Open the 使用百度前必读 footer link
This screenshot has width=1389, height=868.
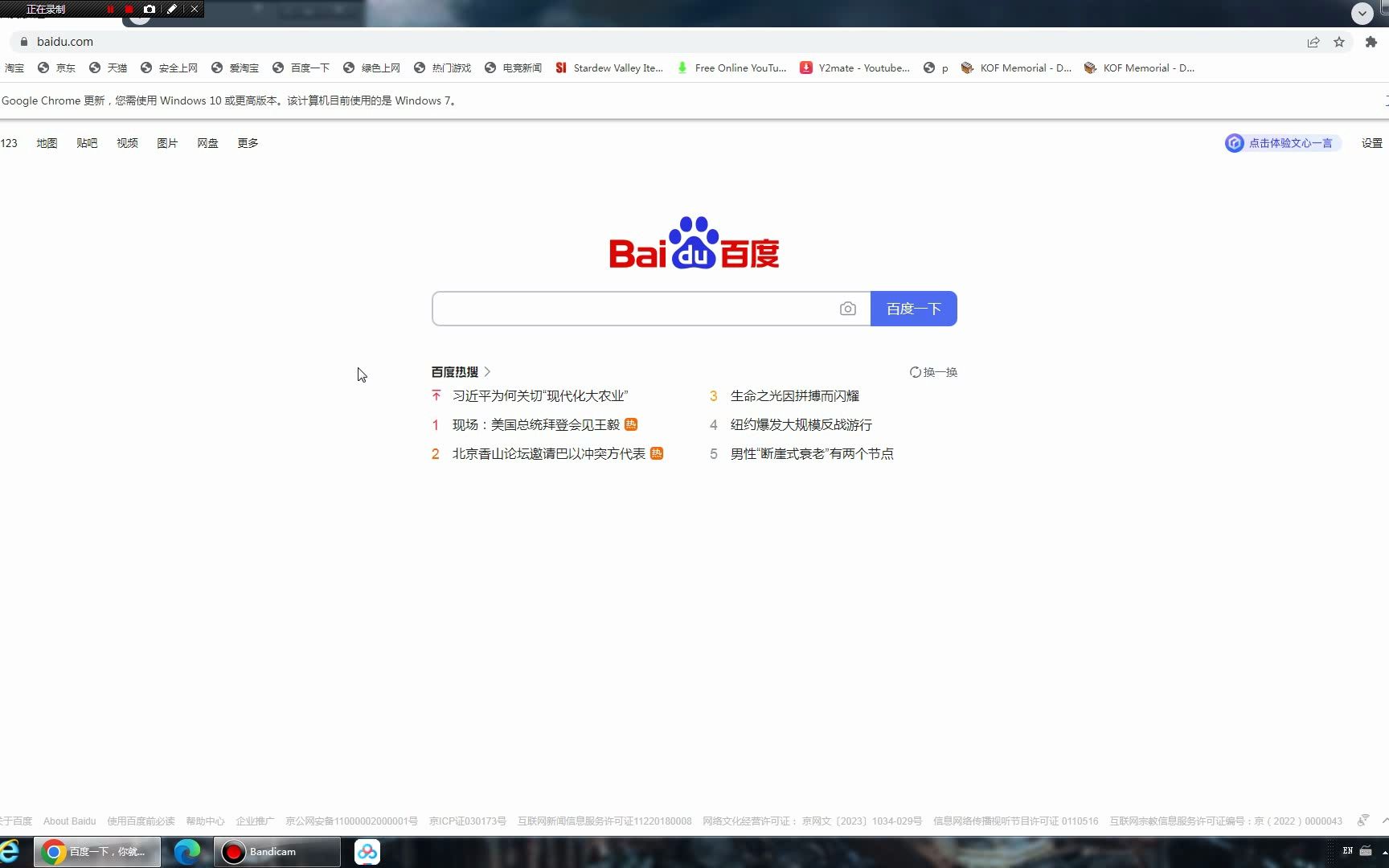[141, 821]
